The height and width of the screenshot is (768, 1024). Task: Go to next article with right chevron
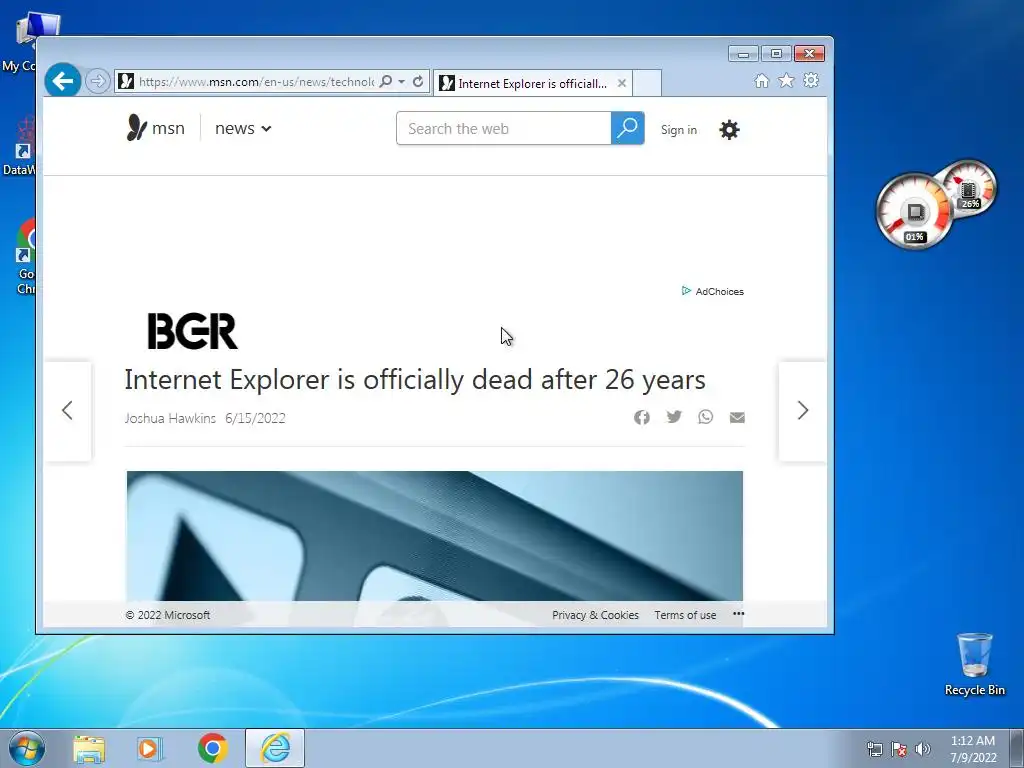[803, 411]
